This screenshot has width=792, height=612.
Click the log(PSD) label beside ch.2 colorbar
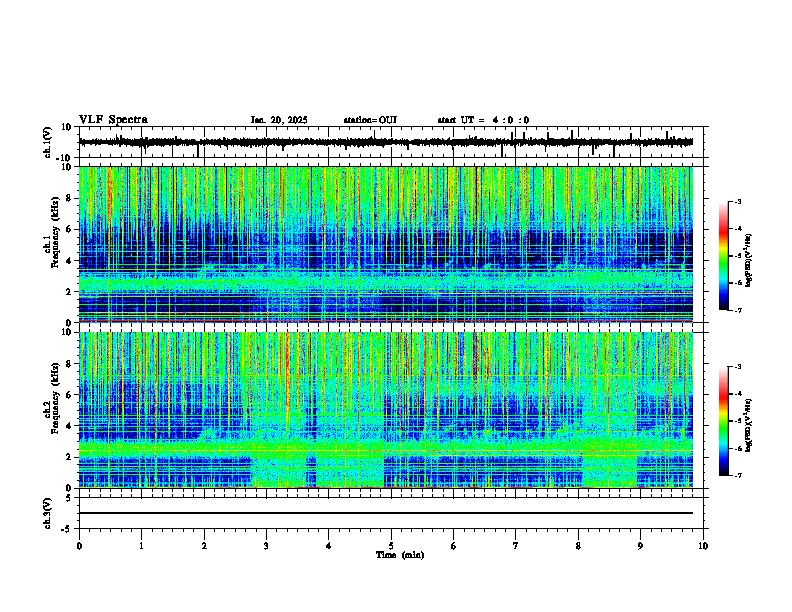click(x=749, y=425)
